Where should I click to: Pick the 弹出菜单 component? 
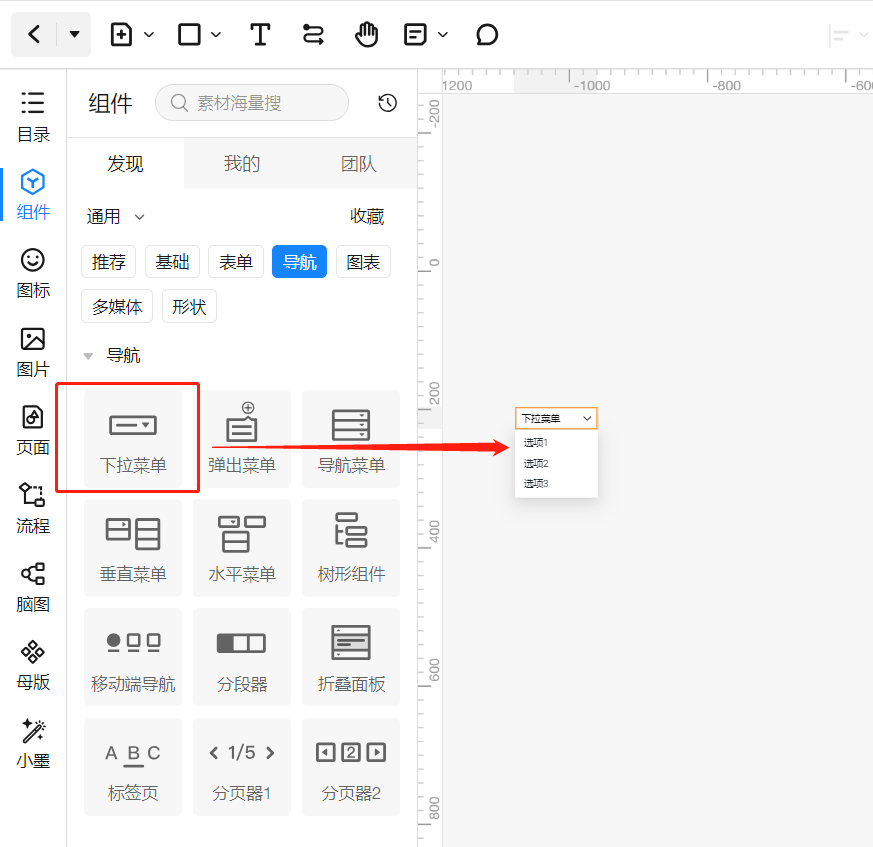click(x=242, y=439)
